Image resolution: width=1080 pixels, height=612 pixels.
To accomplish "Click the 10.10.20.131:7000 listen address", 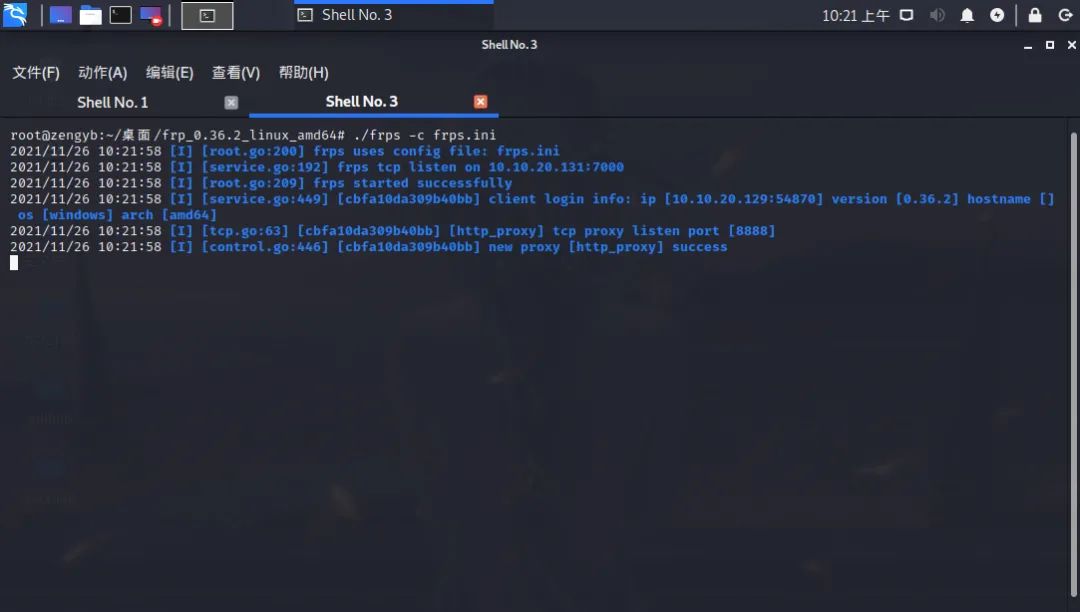I will pyautogui.click(x=556, y=167).
